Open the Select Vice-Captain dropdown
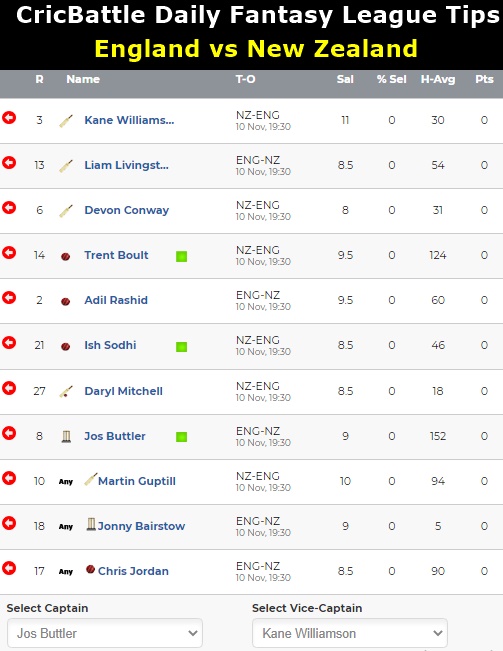The width and height of the screenshot is (503, 651). point(350,633)
